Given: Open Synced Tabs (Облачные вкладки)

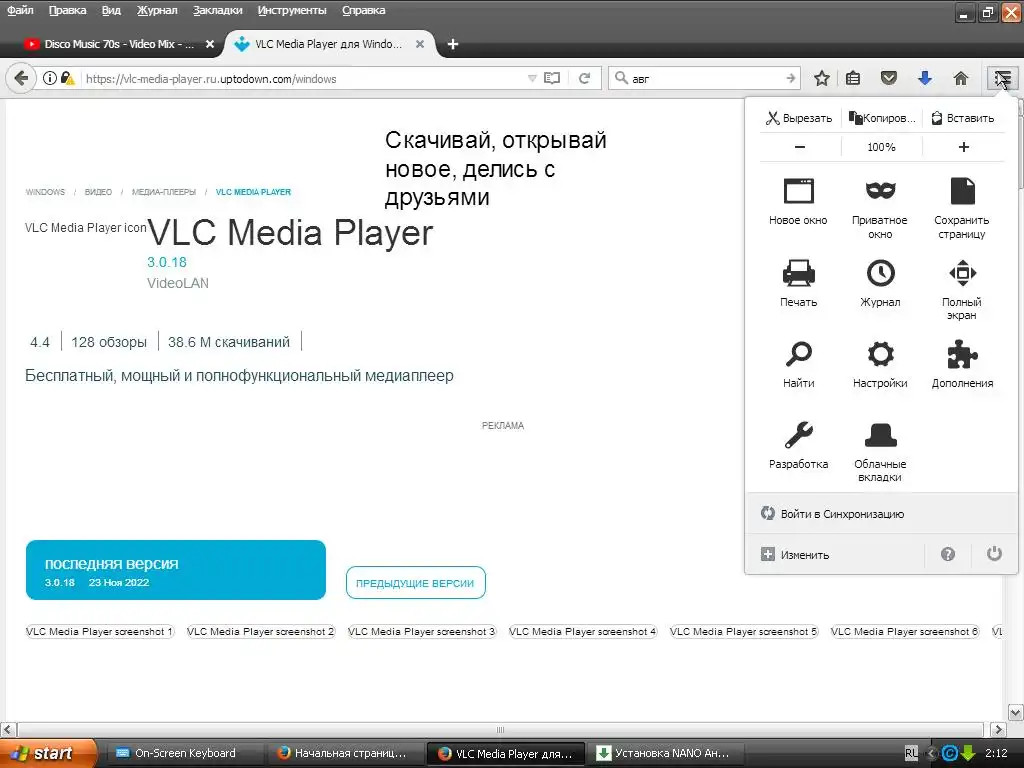Looking at the screenshot, I should [880, 451].
